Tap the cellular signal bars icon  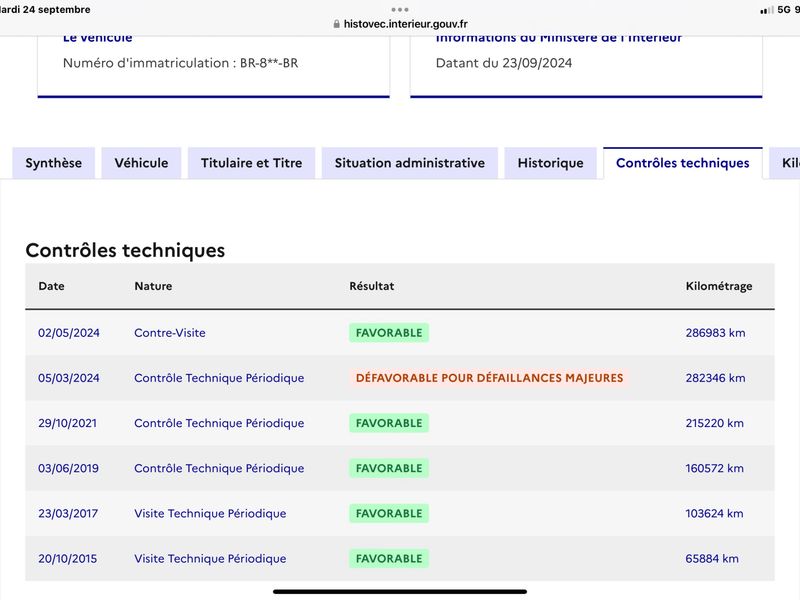767,10
